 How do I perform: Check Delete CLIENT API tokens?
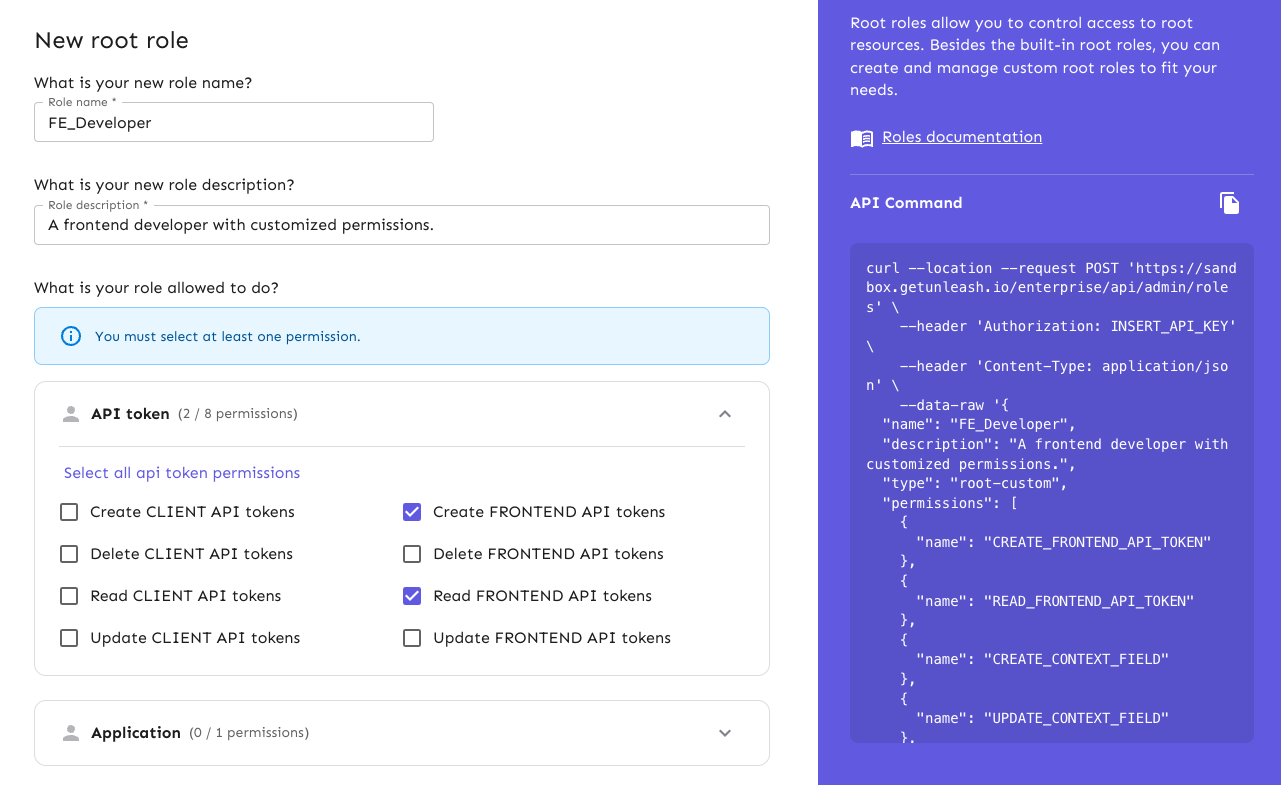point(68,553)
